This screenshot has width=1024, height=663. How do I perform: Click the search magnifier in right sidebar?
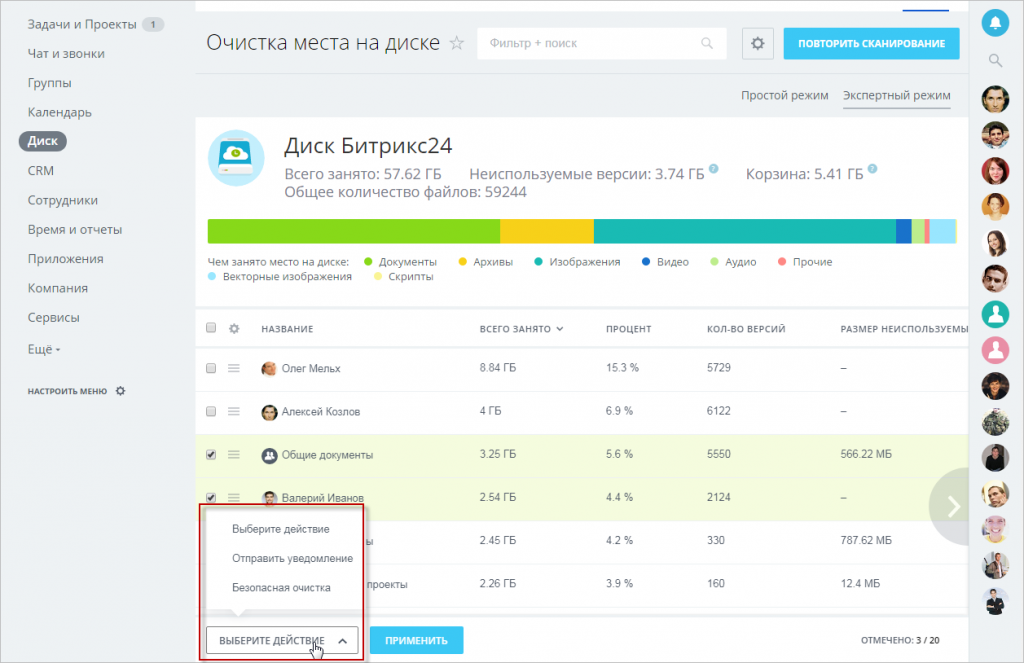point(995,61)
